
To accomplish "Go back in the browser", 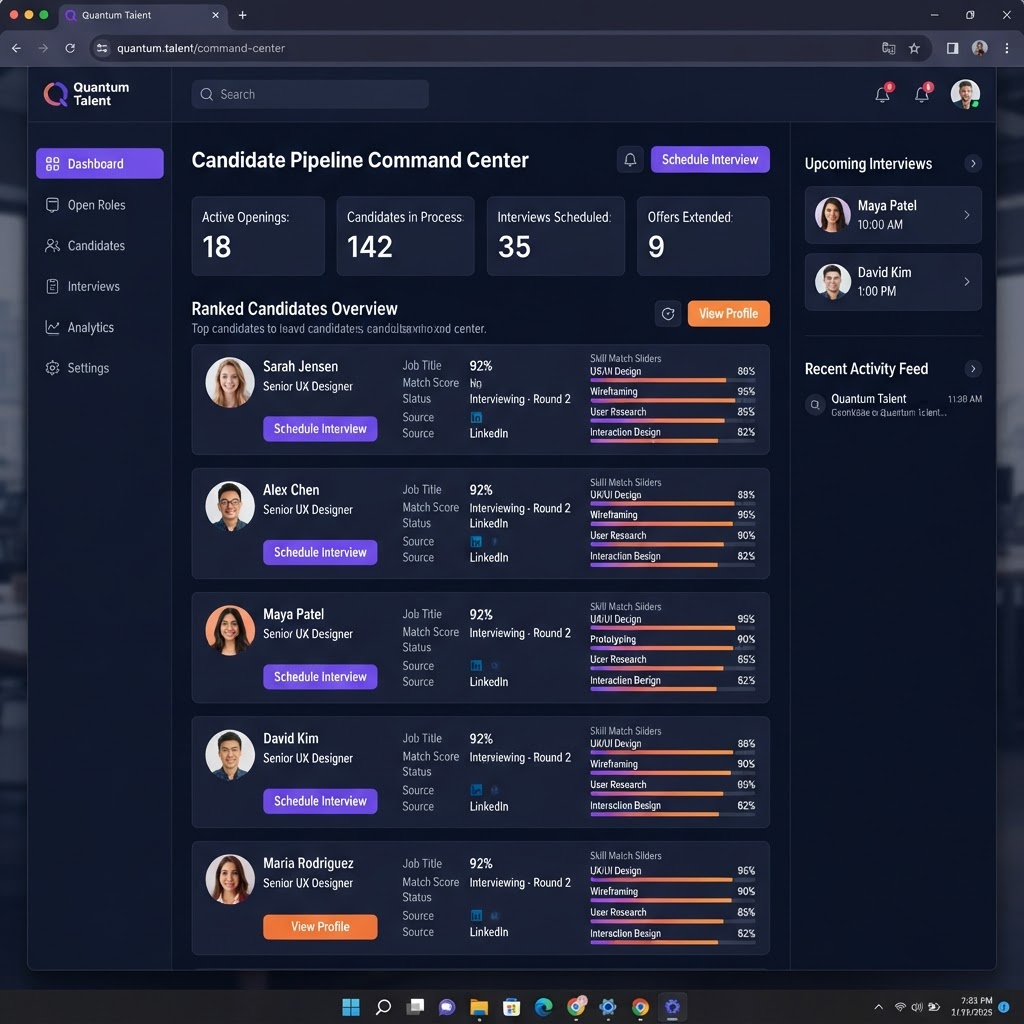I will (x=16, y=48).
